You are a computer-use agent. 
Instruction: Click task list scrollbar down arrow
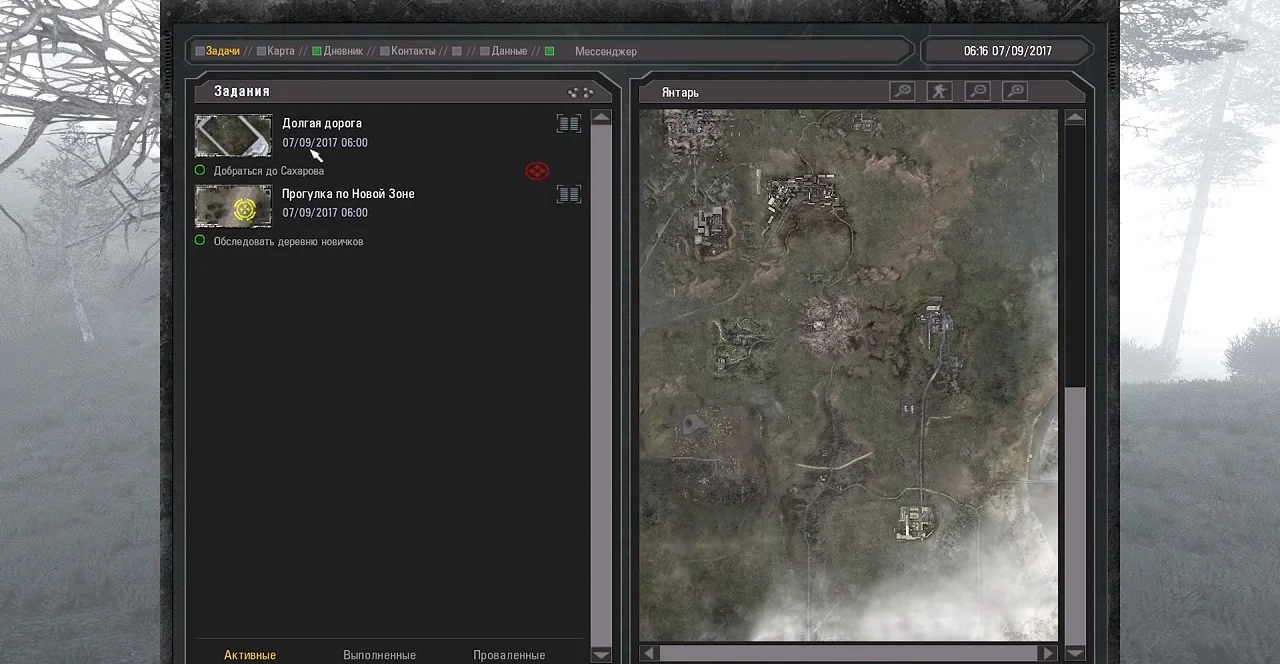coord(601,655)
